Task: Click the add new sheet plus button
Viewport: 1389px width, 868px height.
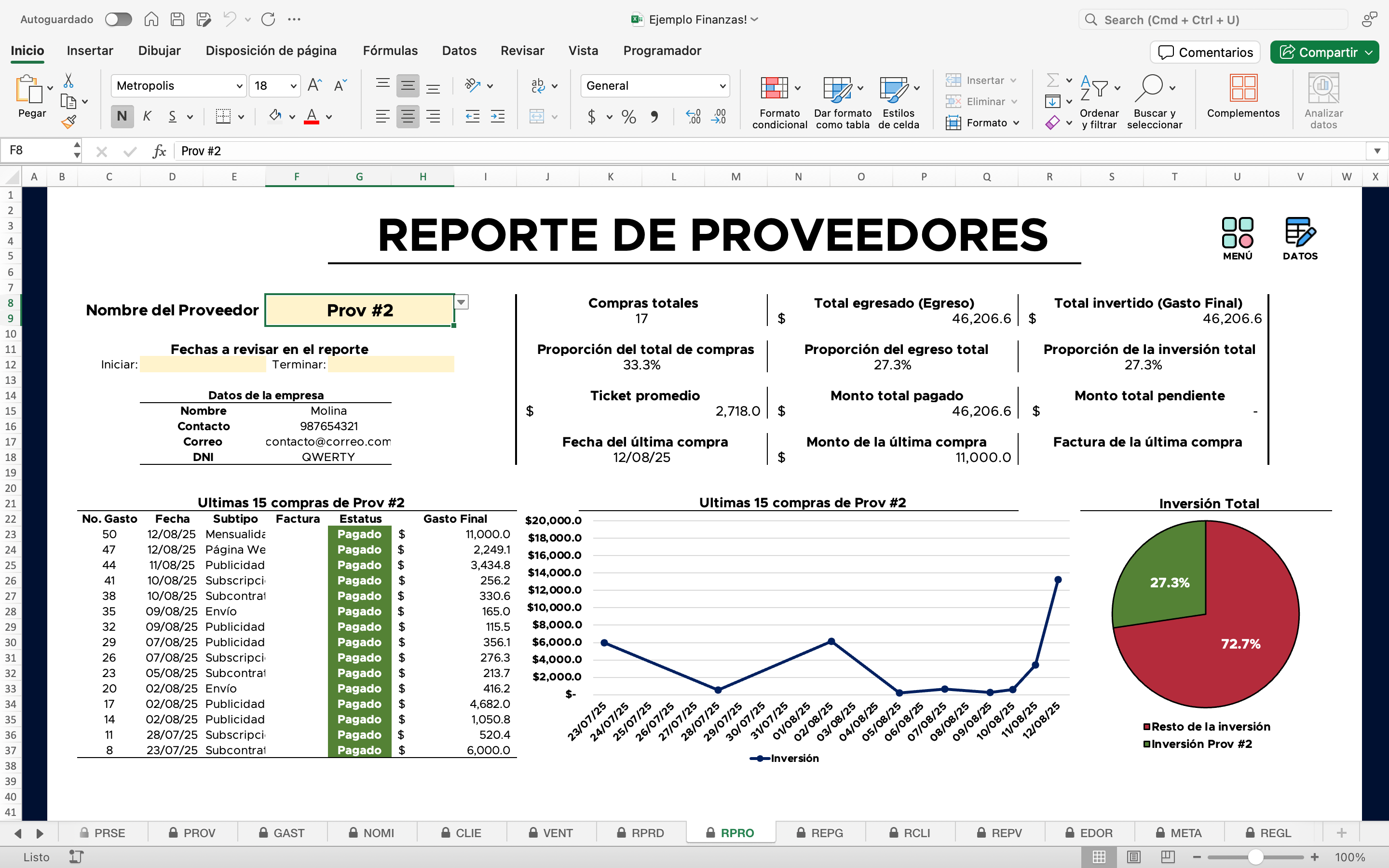Action: click(x=1341, y=832)
